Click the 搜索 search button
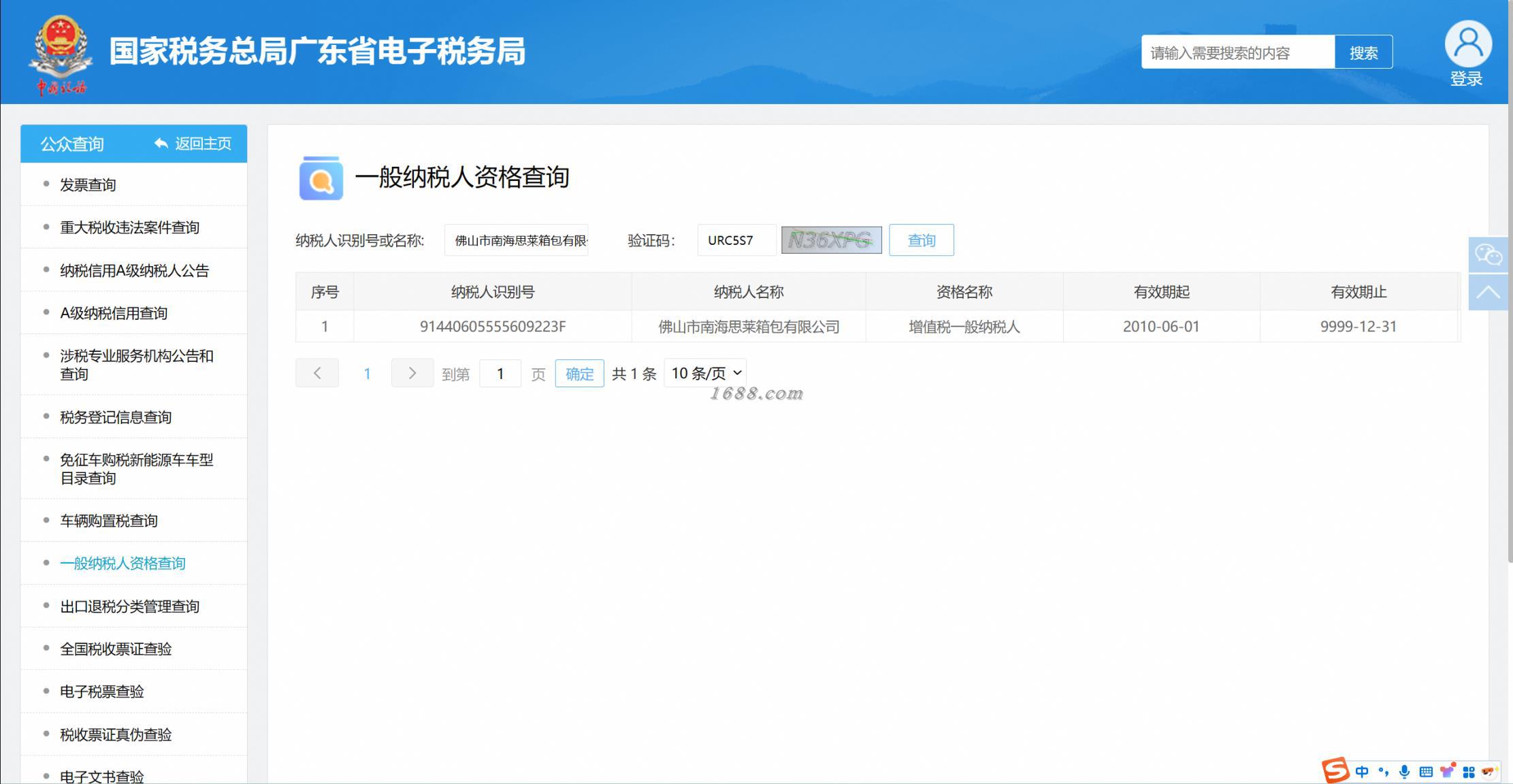The image size is (1513, 784). pos(1363,52)
